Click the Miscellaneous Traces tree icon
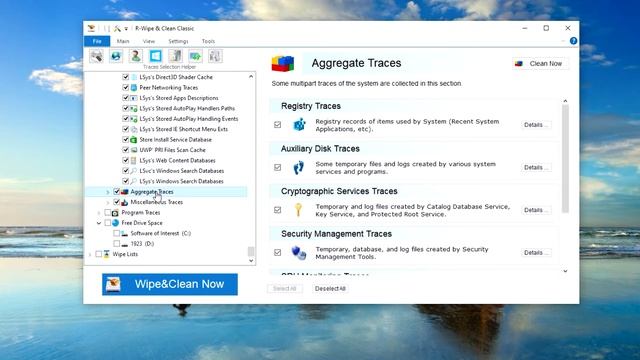This screenshot has height=360, width=640. (124, 202)
